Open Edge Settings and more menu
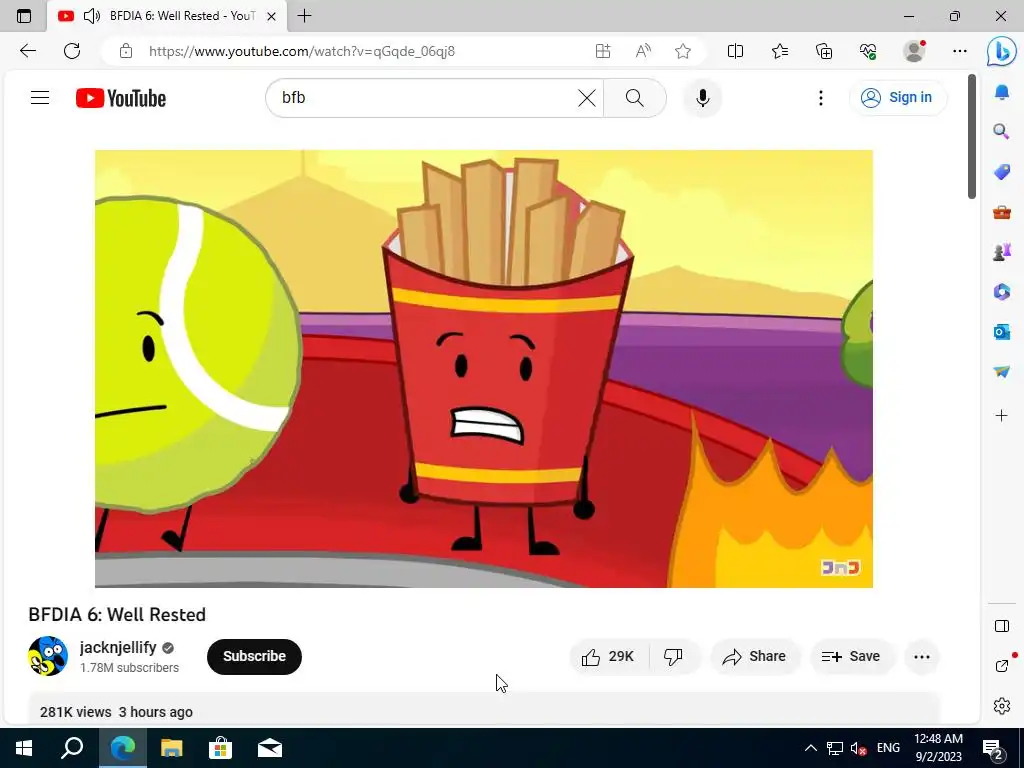 [959, 51]
